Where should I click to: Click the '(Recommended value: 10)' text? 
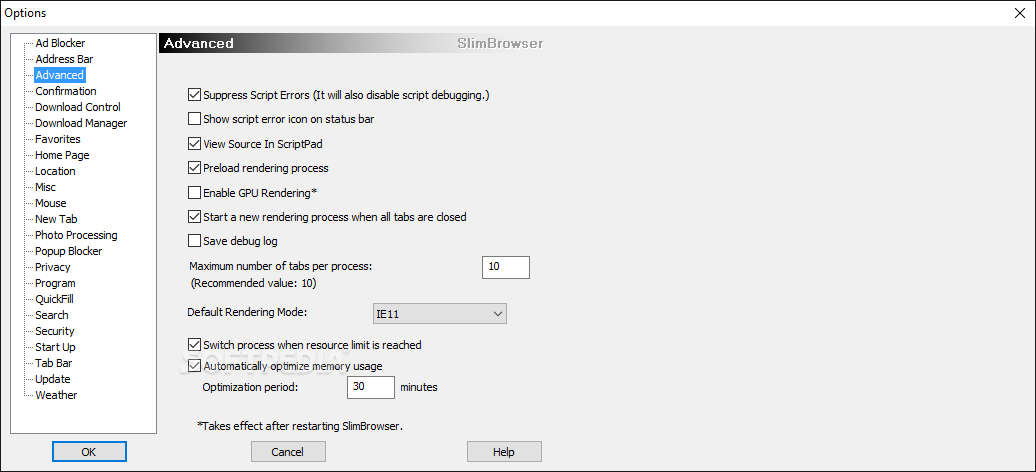(x=253, y=284)
